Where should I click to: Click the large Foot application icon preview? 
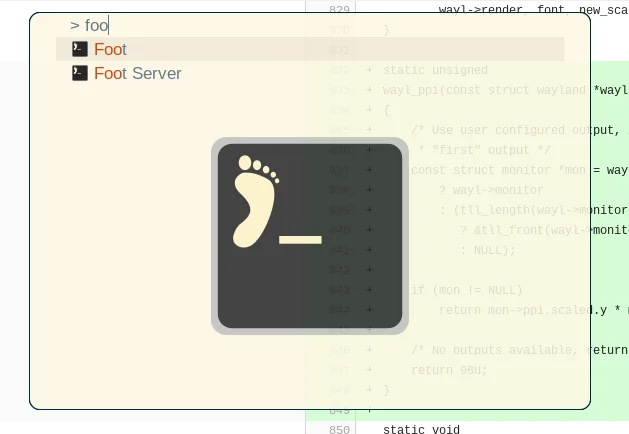(x=310, y=236)
